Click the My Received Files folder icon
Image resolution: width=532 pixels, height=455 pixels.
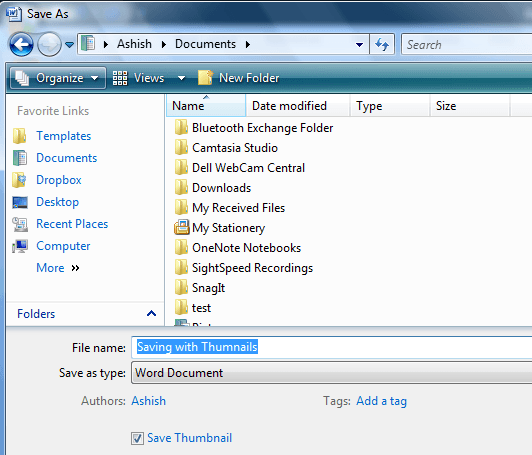pos(181,208)
